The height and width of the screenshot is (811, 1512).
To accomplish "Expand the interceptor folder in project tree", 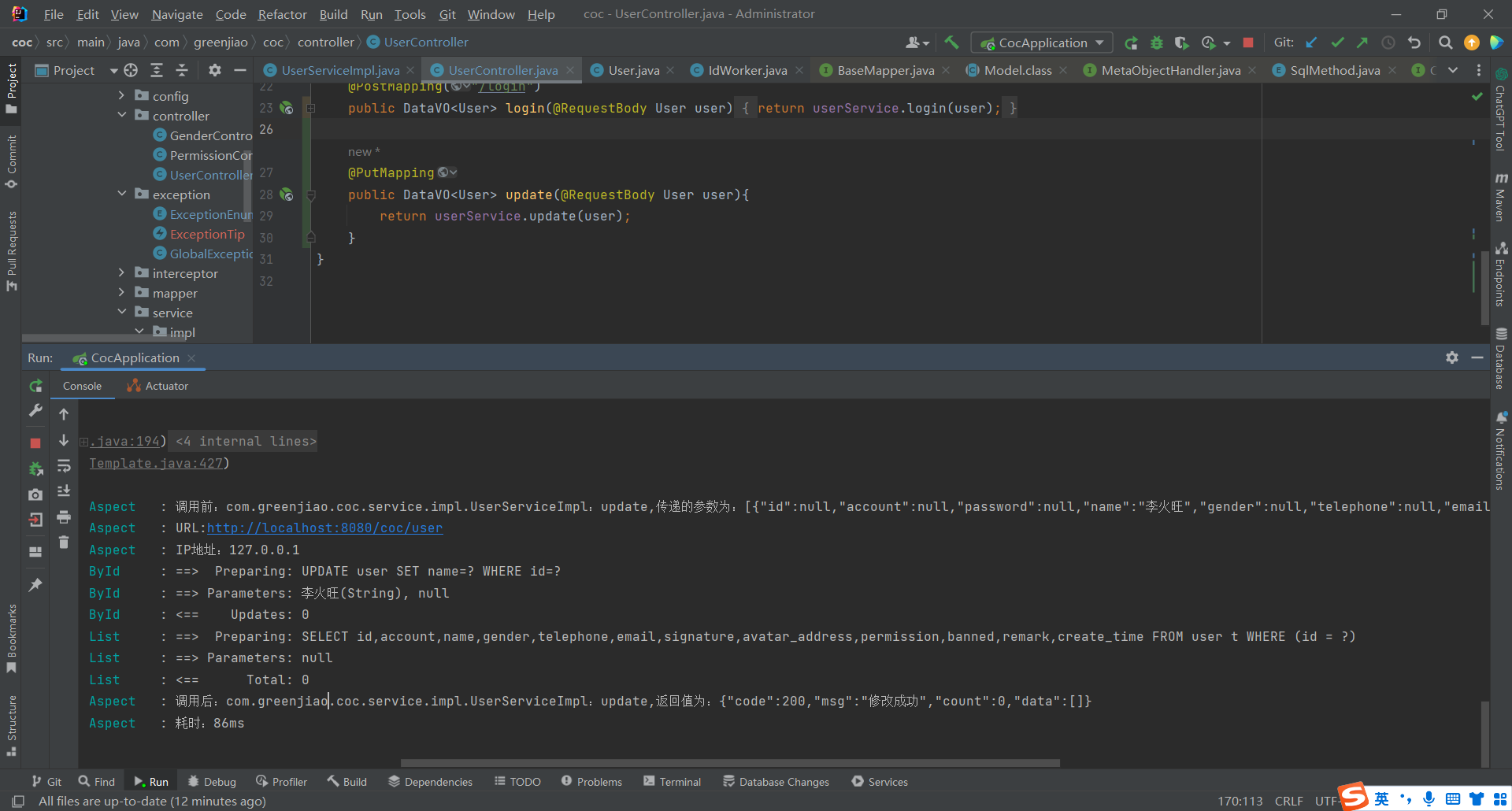I will (121, 273).
